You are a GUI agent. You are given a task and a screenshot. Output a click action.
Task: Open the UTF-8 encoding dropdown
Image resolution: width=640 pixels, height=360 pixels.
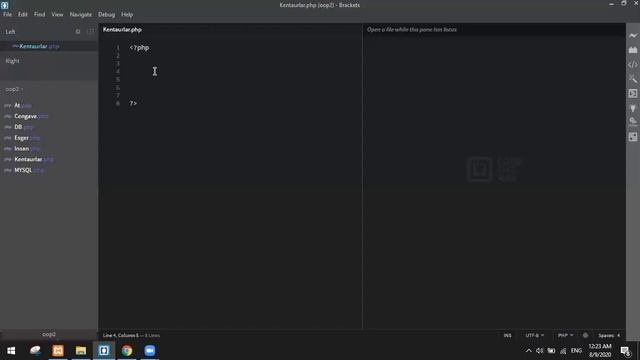(x=534, y=335)
